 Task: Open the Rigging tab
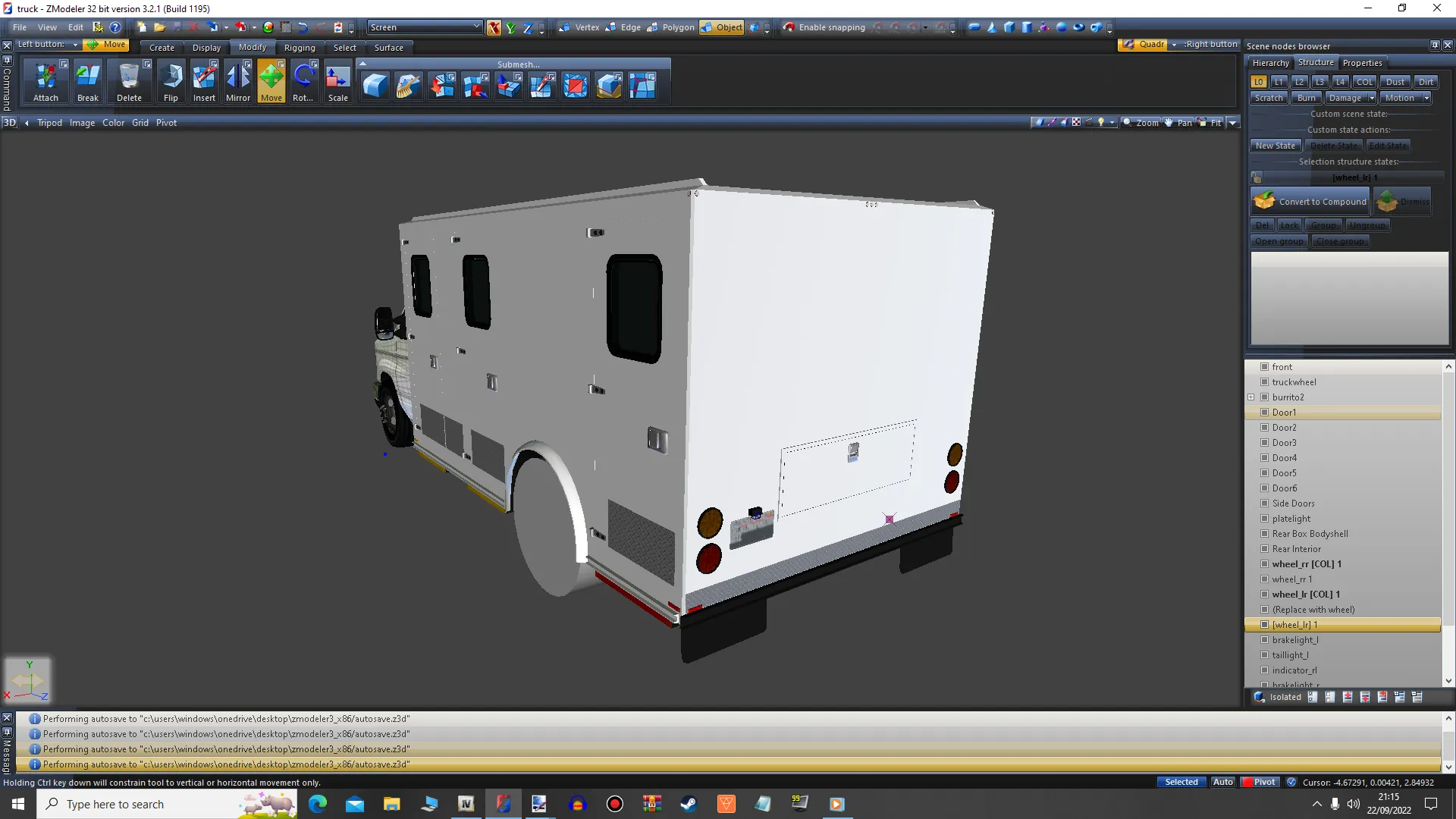300,48
